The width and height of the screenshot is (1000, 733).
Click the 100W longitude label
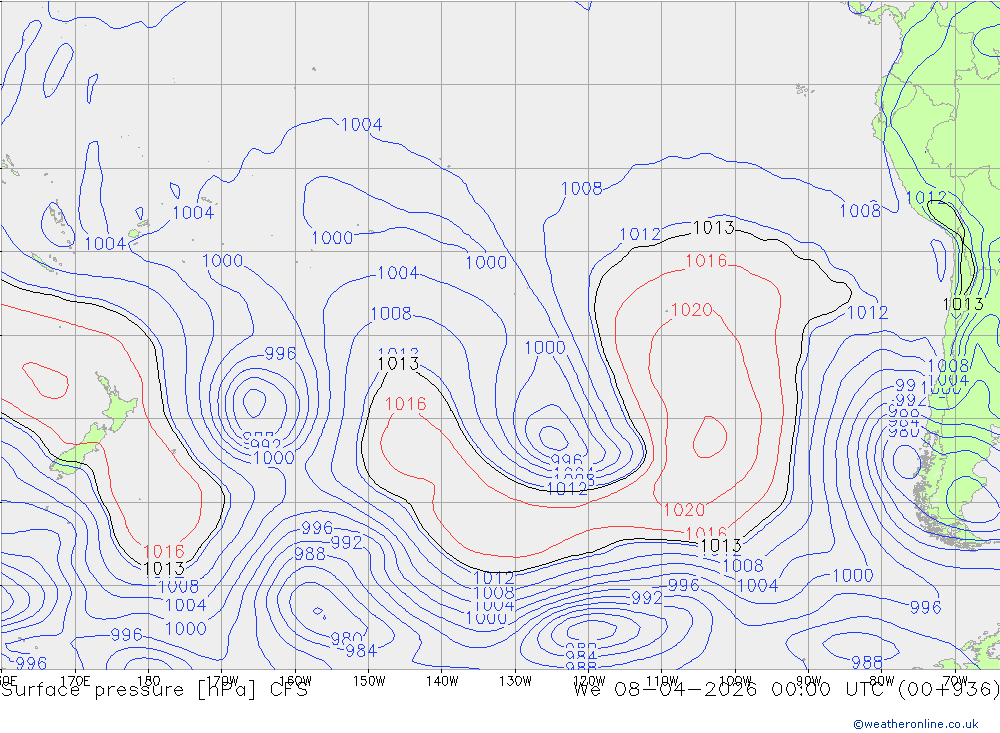(x=735, y=681)
